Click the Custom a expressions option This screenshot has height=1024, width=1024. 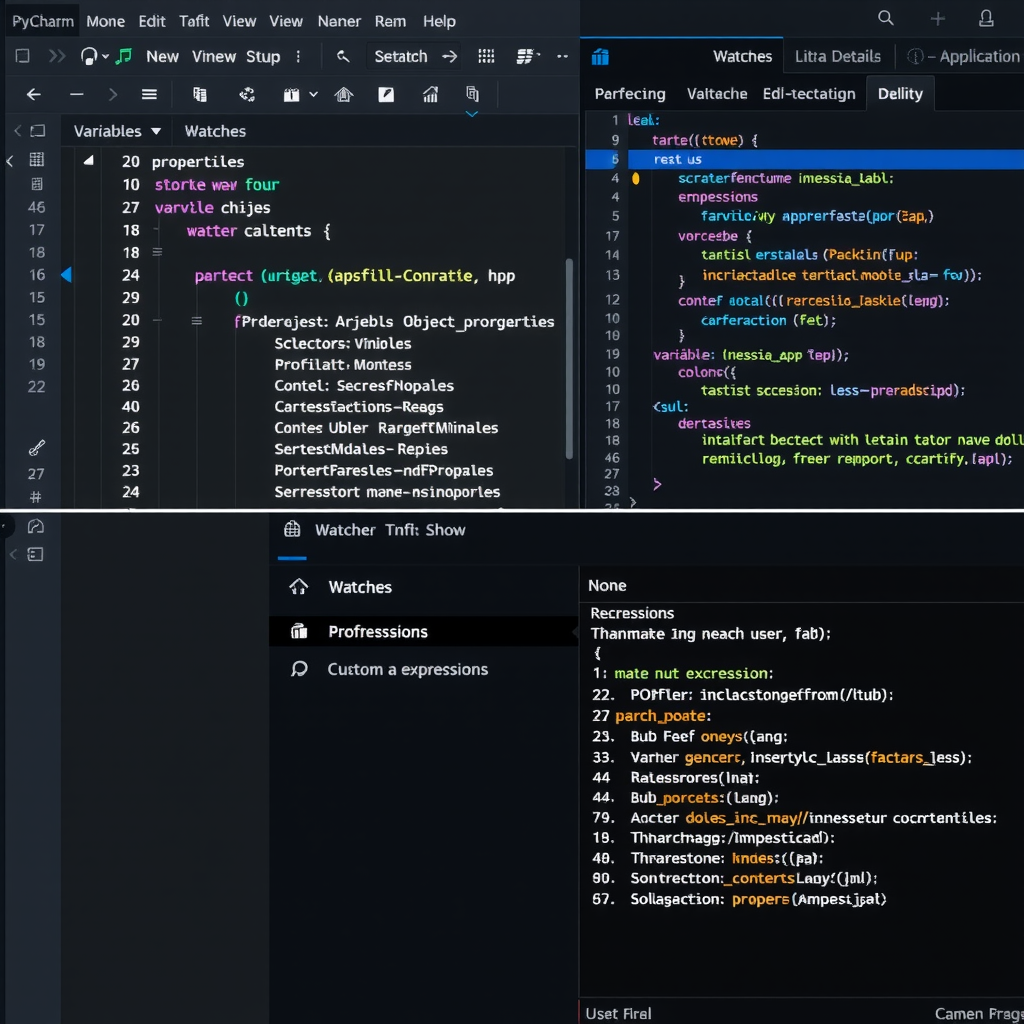point(405,669)
